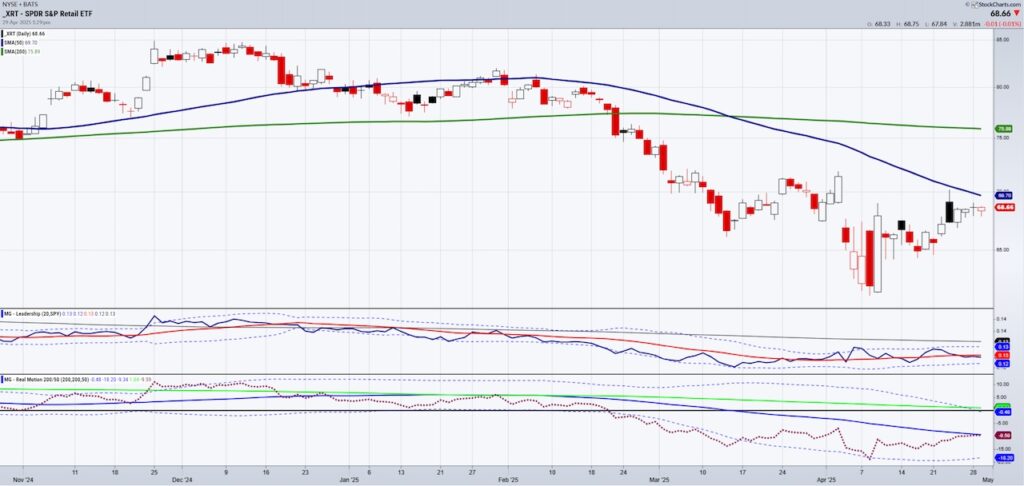Viewport: 1024px width, 486px height.
Task: Click the red current price tag 68.66
Action: click(1004, 207)
